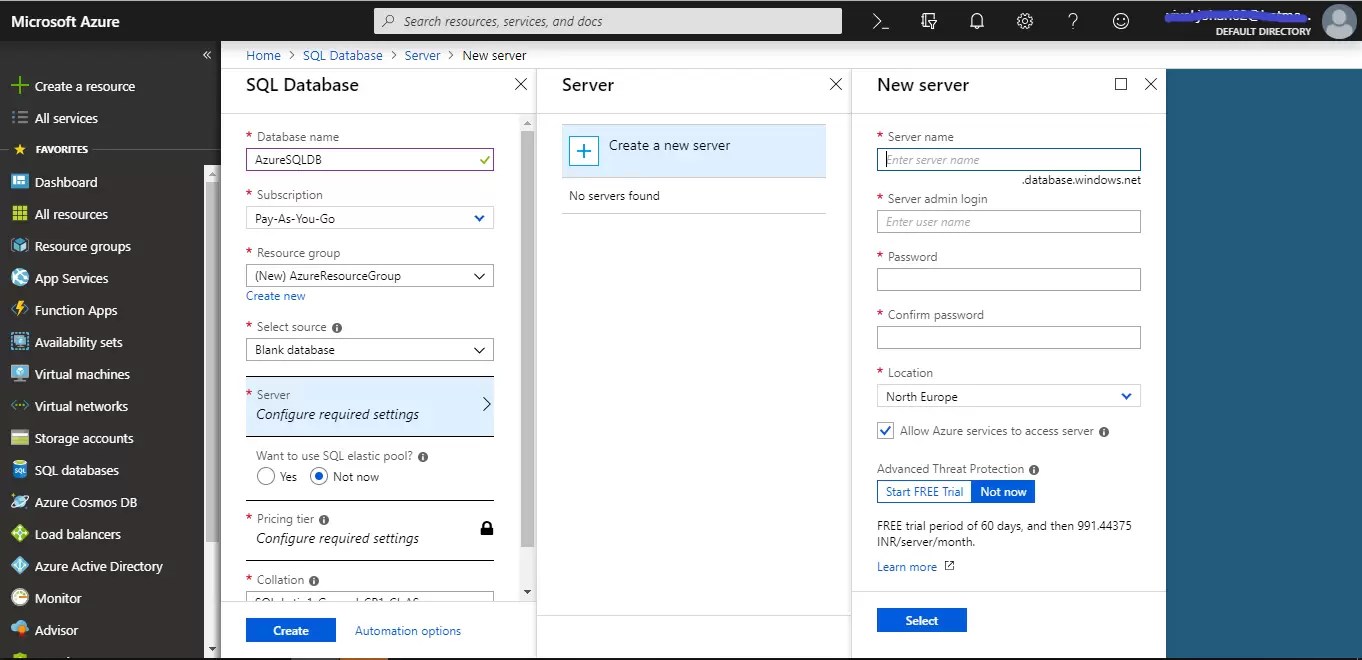This screenshot has height=660, width=1362.
Task: Open the directory and subscription filter icon
Action: click(x=929, y=21)
